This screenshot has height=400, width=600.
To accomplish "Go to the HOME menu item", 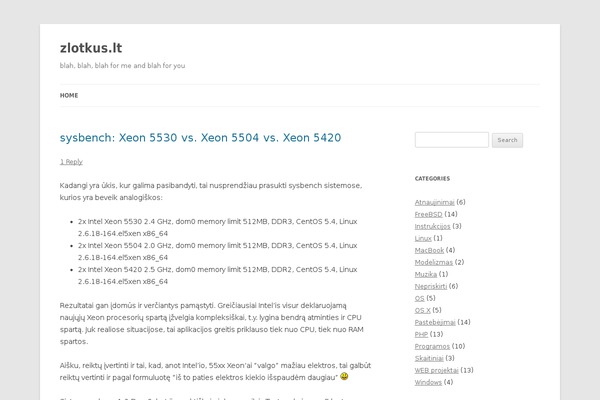I will coord(69,96).
